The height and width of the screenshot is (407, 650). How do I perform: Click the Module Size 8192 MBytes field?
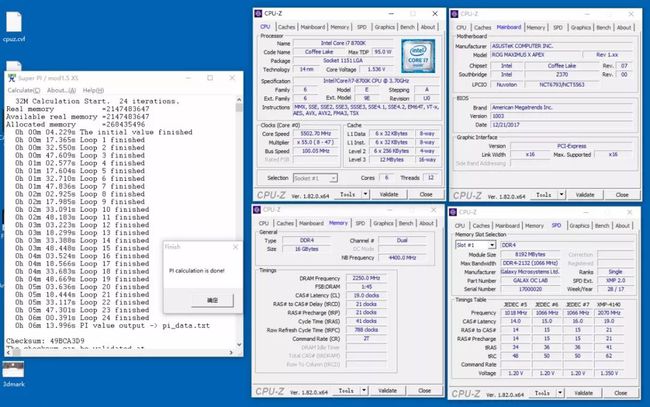pos(530,254)
